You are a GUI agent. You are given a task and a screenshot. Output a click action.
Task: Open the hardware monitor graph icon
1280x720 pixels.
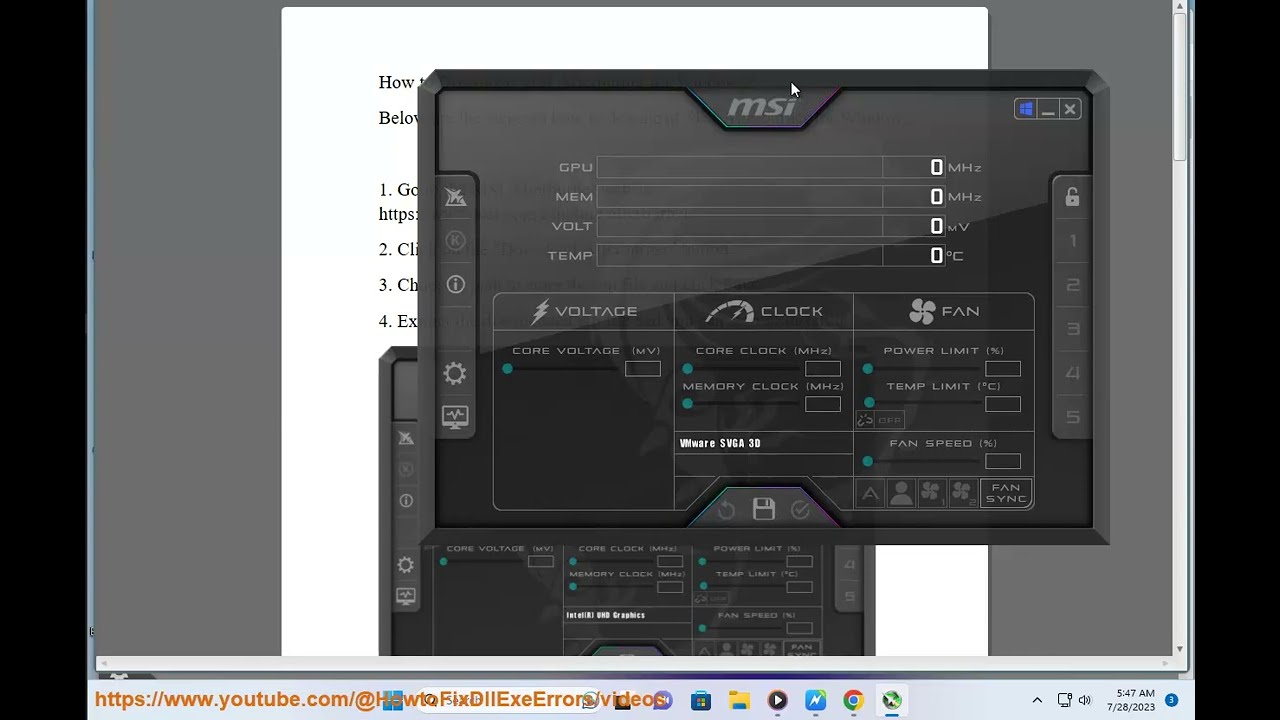[455, 417]
